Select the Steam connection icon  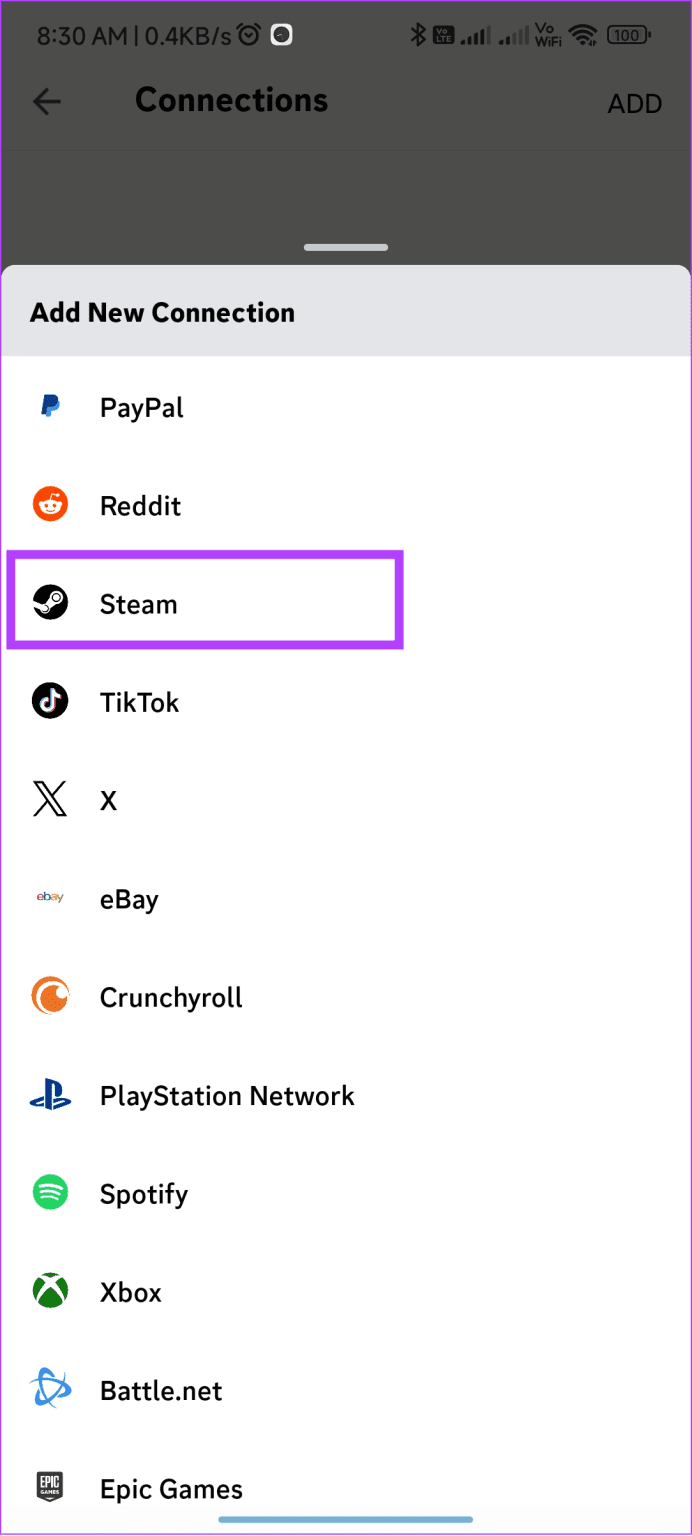(x=50, y=602)
